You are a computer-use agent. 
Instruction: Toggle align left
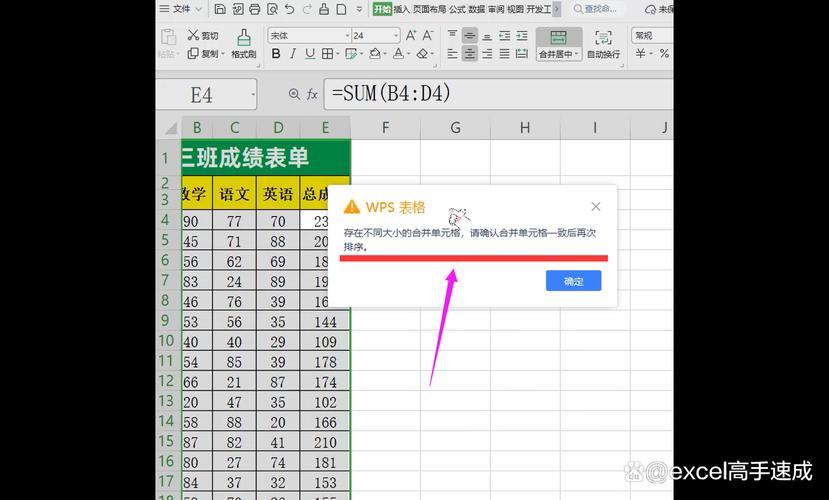pyautogui.click(x=453, y=53)
